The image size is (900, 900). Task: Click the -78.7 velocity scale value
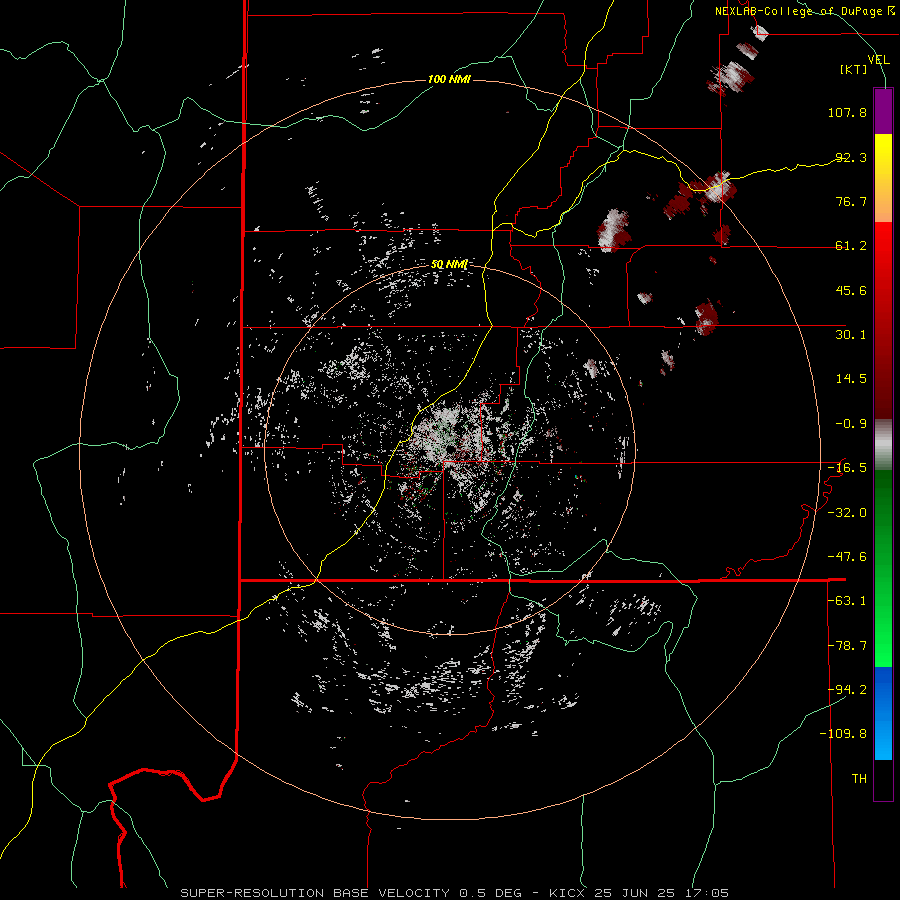[x=847, y=646]
